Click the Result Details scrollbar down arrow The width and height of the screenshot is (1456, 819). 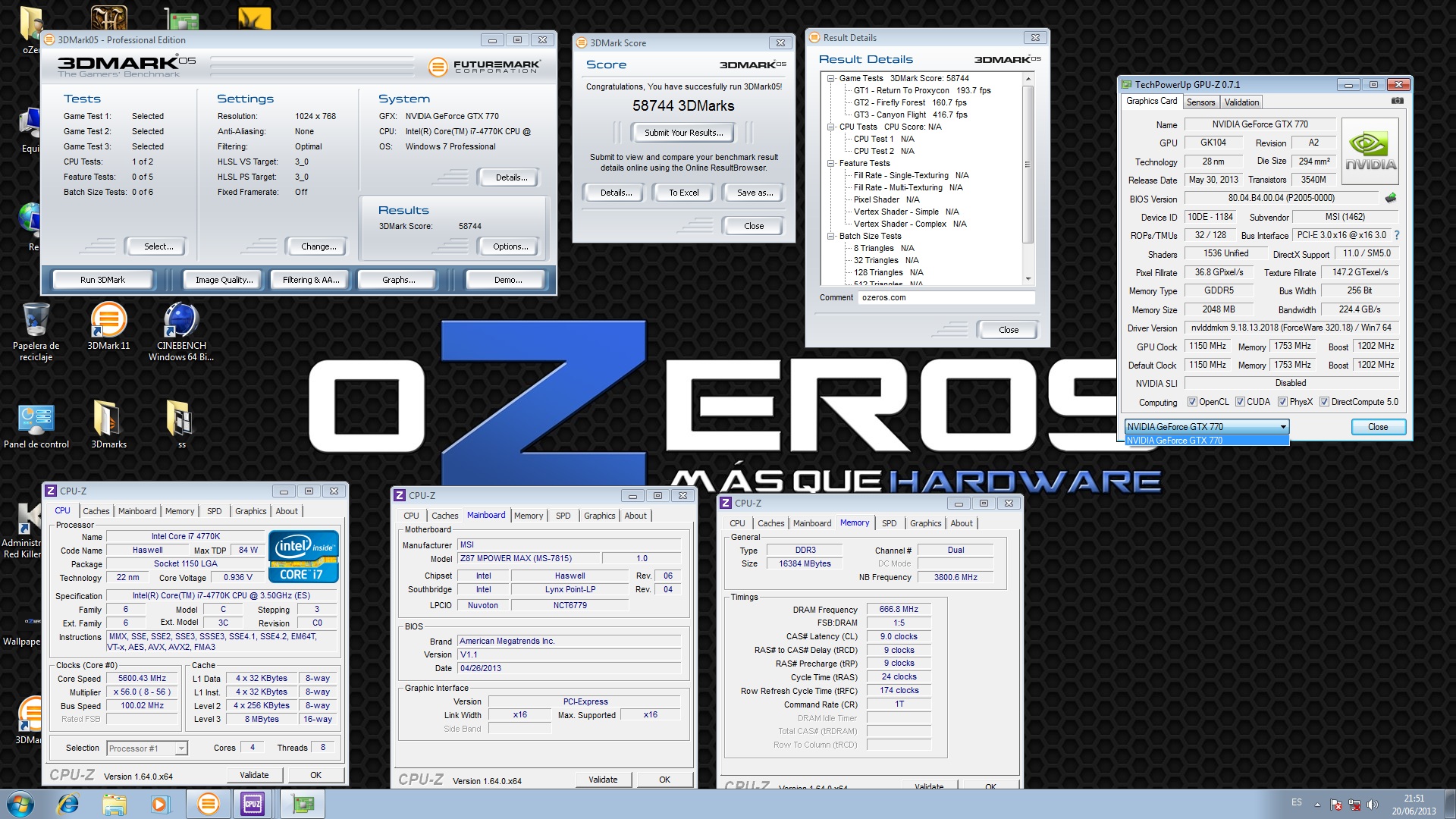coord(1028,278)
